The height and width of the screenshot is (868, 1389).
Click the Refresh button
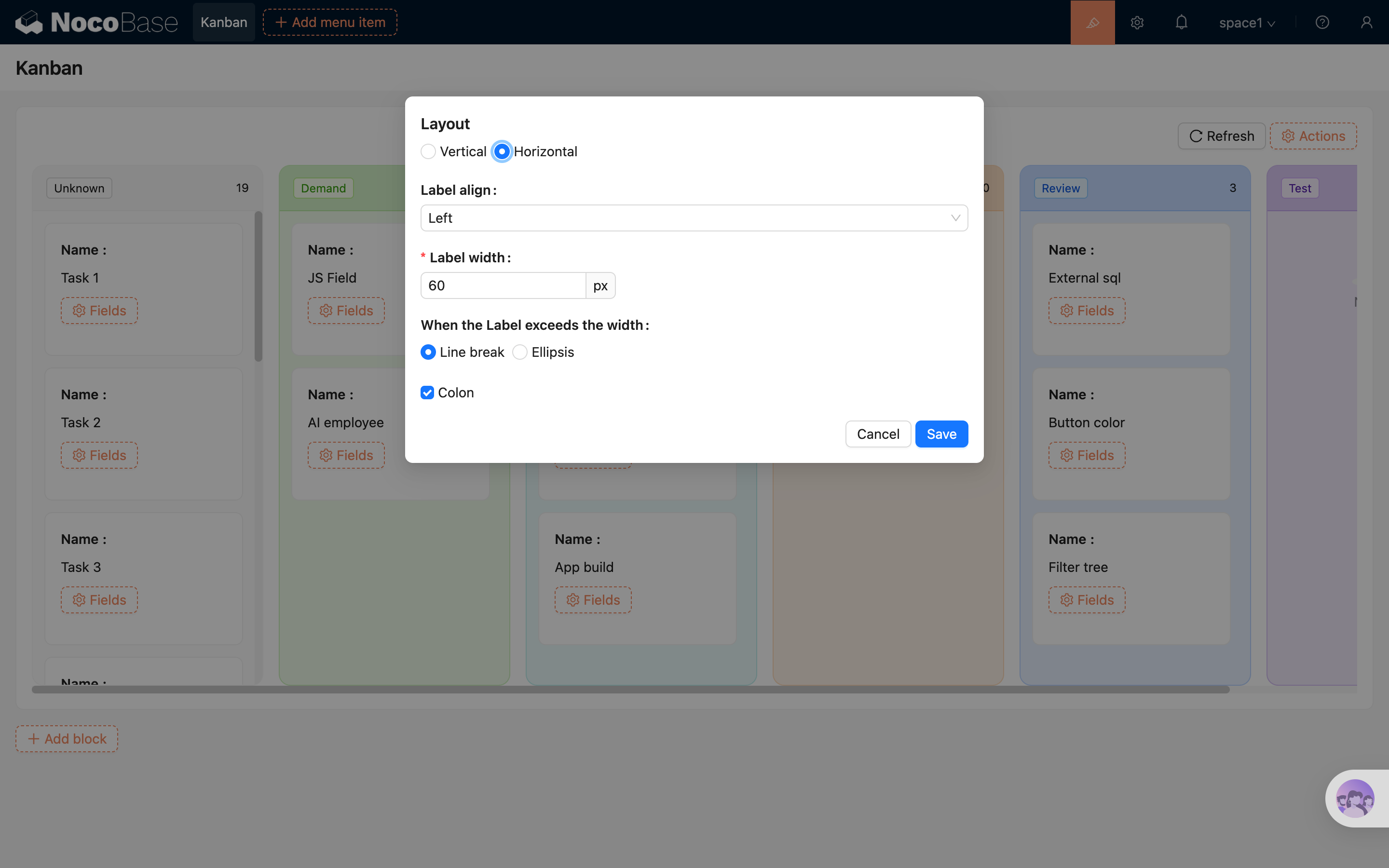point(1221,136)
